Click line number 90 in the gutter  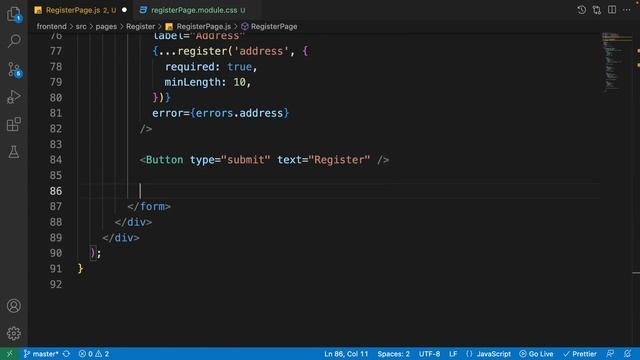click(56, 253)
